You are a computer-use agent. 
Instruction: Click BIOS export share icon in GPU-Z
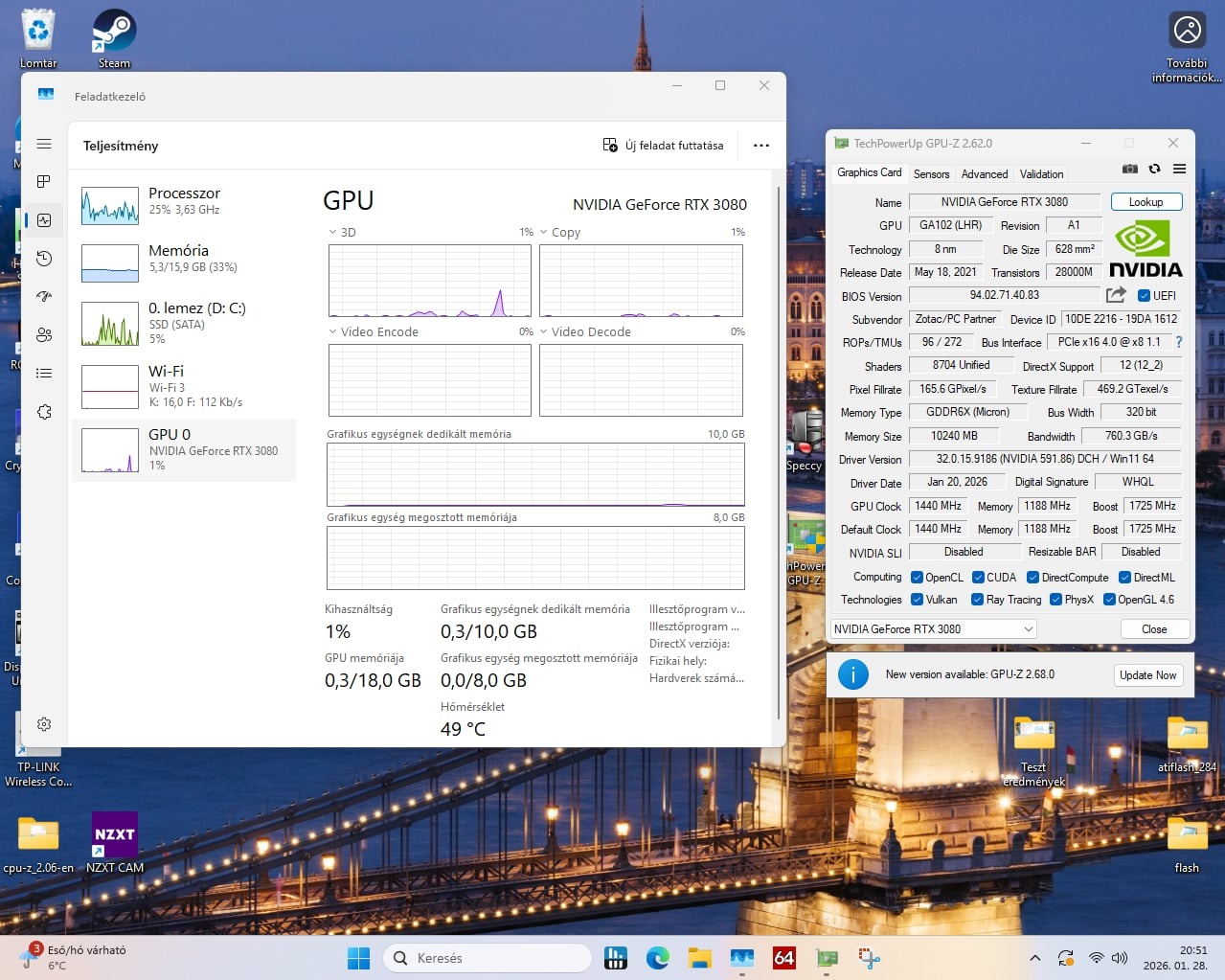[1116, 295]
